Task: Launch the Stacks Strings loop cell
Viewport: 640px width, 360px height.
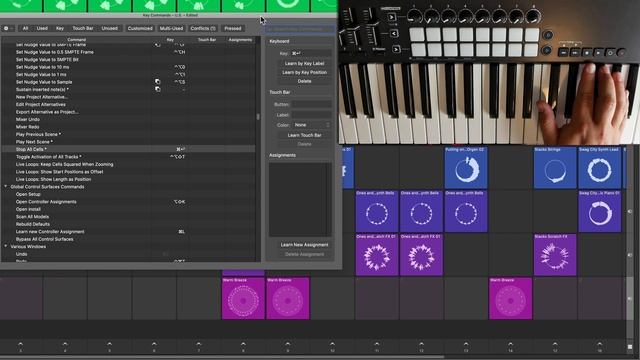Action: pyautogui.click(x=555, y=168)
